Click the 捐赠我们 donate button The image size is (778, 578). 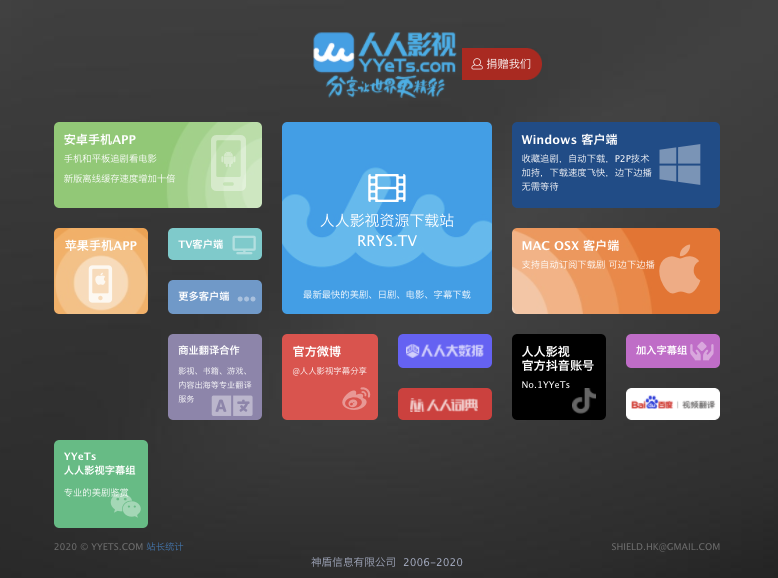pyautogui.click(x=501, y=64)
